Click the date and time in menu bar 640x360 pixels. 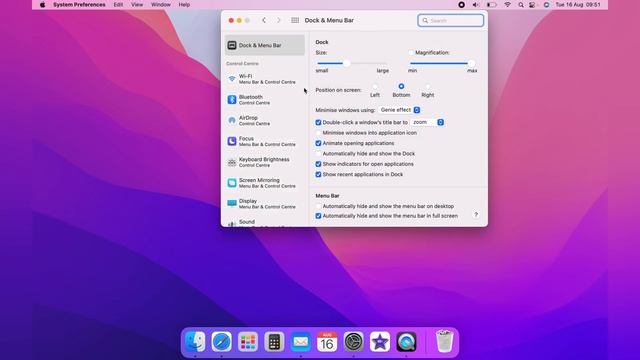coord(578,5)
